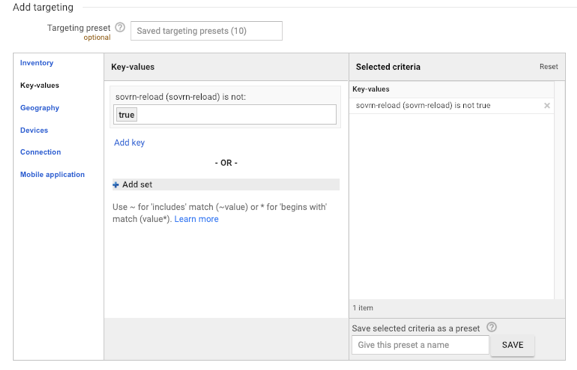Switch to Devices targeting

pos(34,130)
